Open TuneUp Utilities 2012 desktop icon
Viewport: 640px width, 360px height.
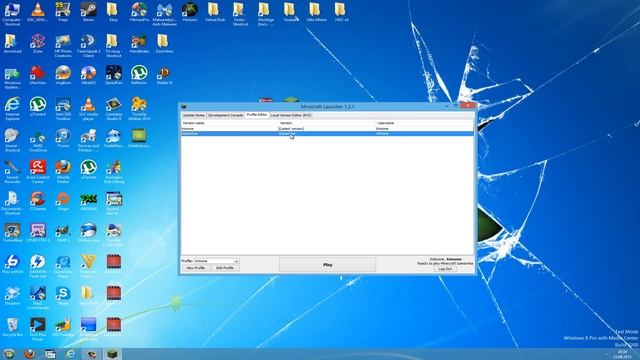139,109
